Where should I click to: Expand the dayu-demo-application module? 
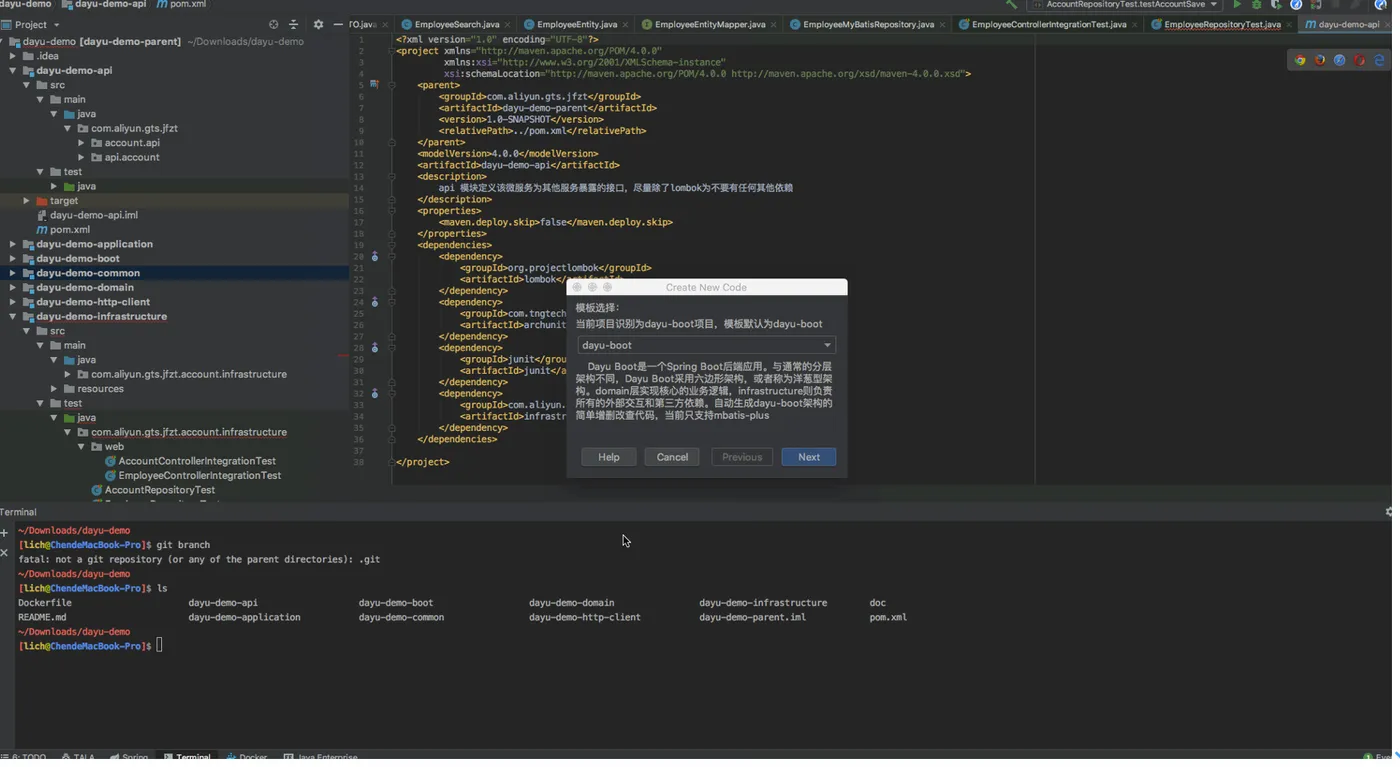(x=13, y=246)
